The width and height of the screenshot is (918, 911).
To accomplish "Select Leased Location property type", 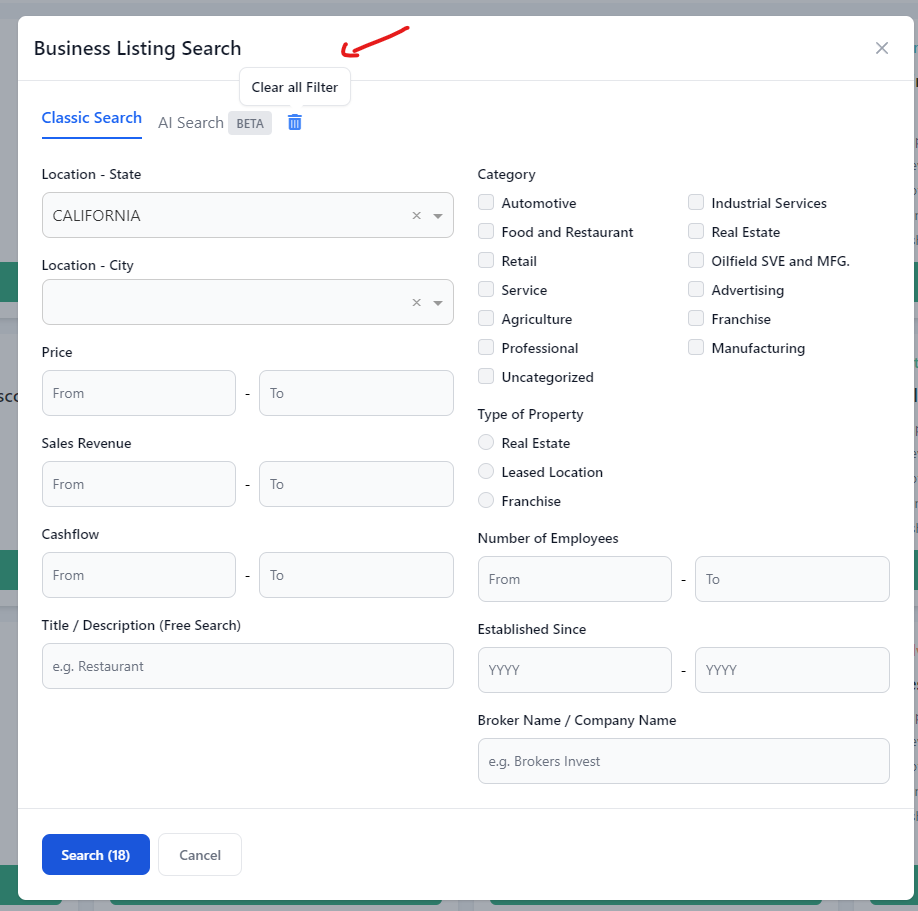I will click(486, 472).
